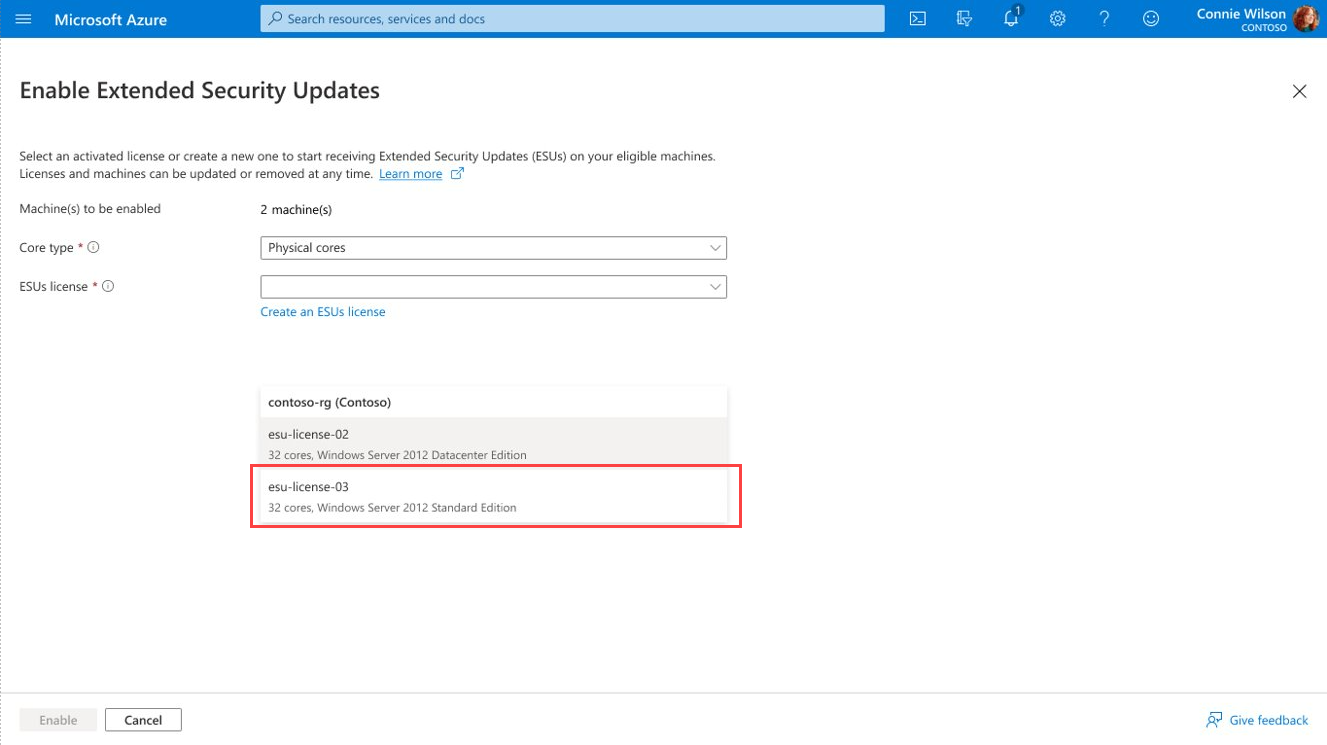Click Create an ESUs license link

[323, 312]
